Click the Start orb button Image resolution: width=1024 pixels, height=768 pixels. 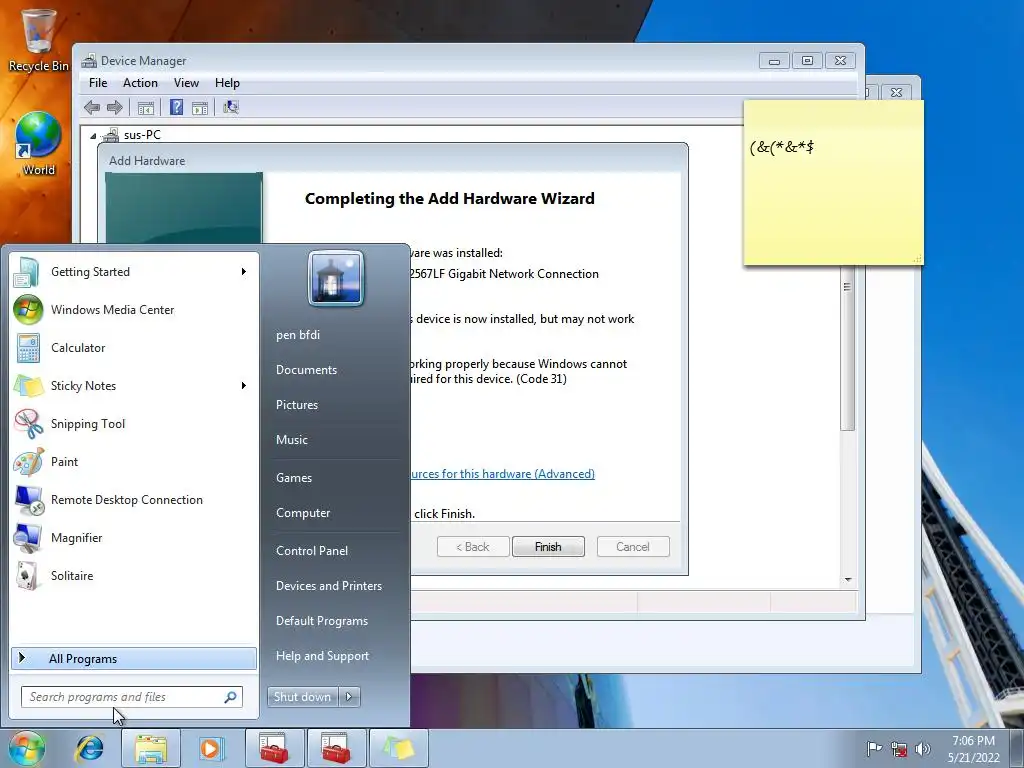pos(26,748)
